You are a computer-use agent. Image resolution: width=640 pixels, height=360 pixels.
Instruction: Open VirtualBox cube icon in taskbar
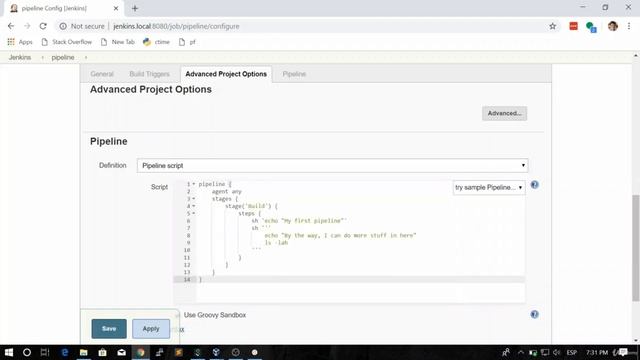pos(216,352)
